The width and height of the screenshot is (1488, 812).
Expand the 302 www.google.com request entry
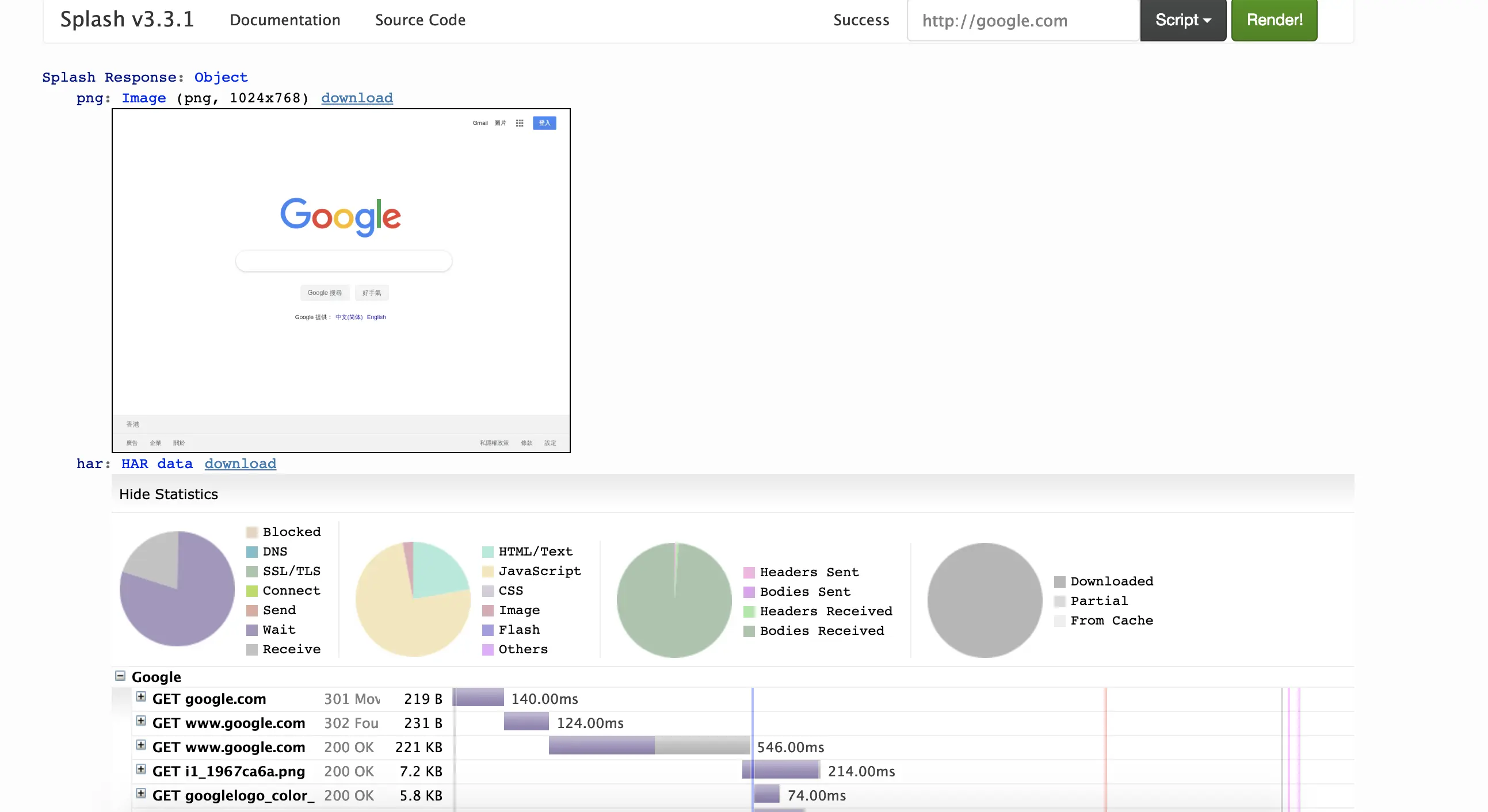(x=140, y=721)
